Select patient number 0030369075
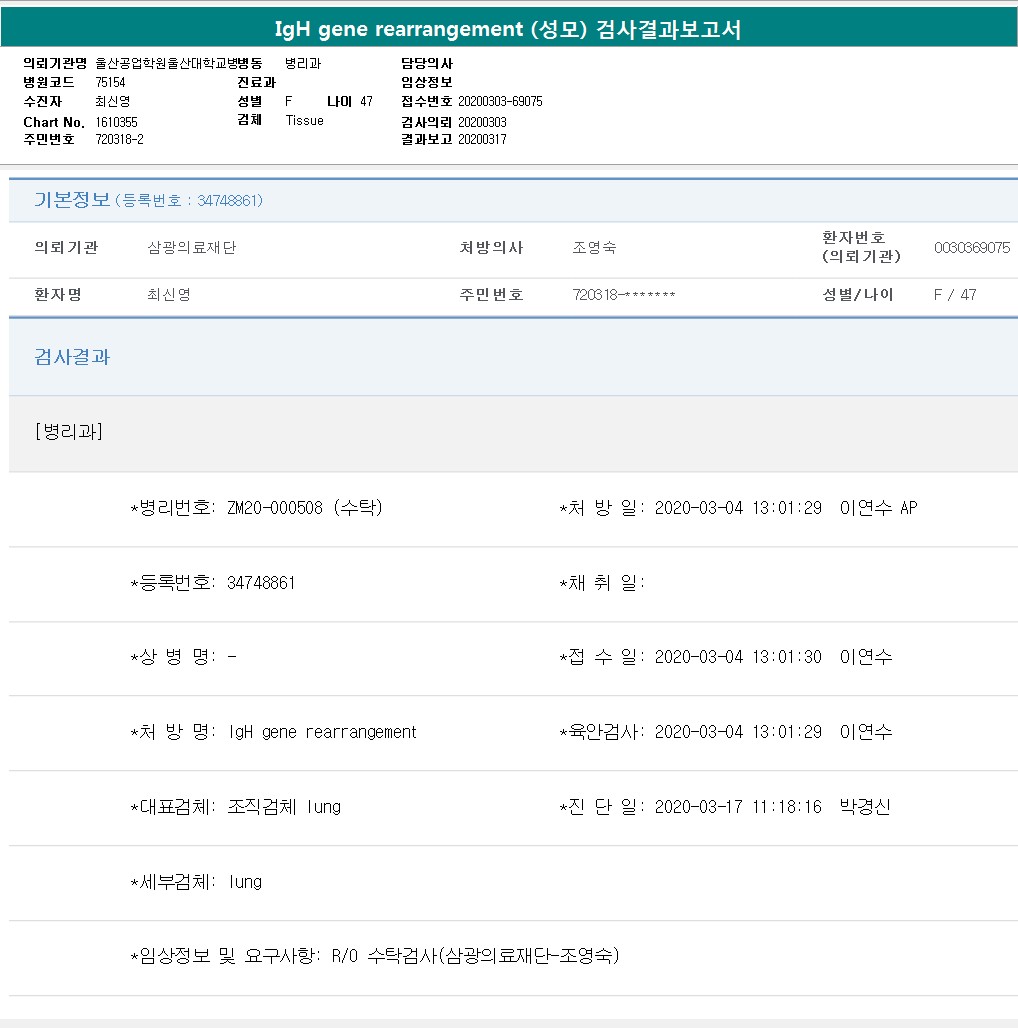The height and width of the screenshot is (1028, 1018). (971, 248)
